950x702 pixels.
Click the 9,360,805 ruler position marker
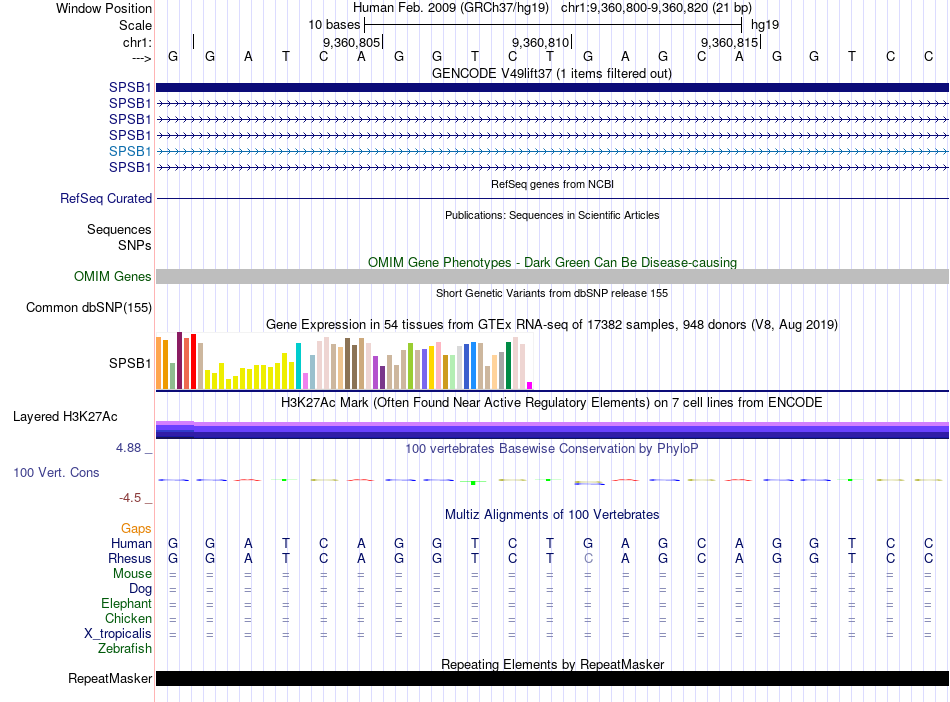point(351,42)
